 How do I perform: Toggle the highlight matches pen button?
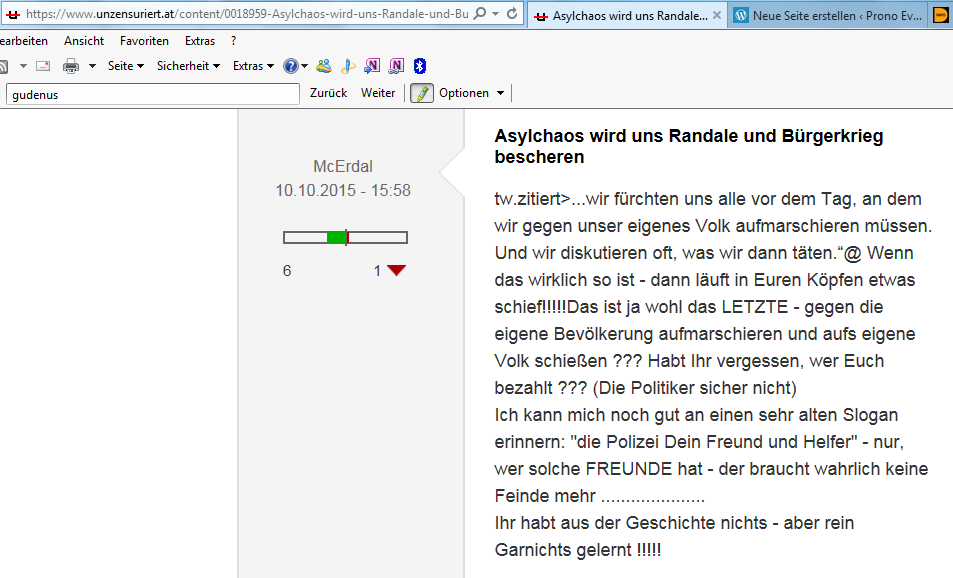click(422, 93)
